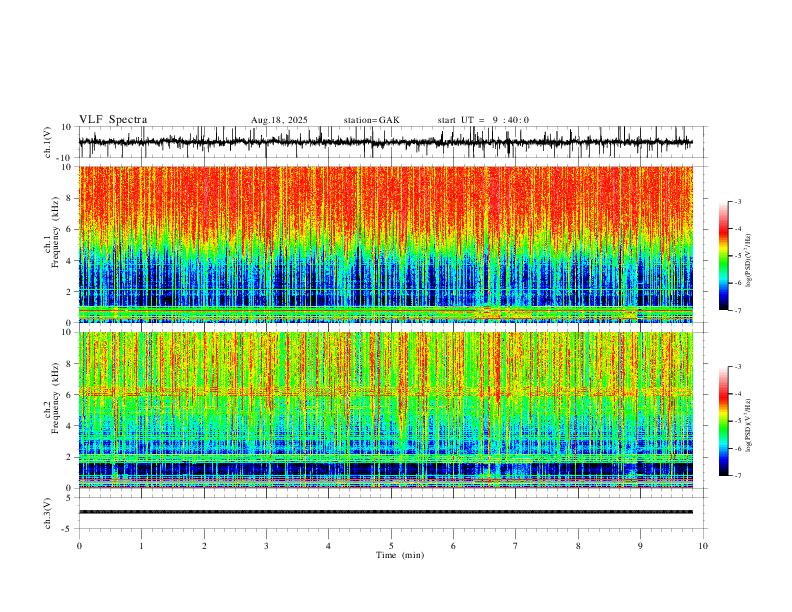Image resolution: width=792 pixels, height=612 pixels.
Task: Select the "station=GAK" header label
Action: coord(371,120)
